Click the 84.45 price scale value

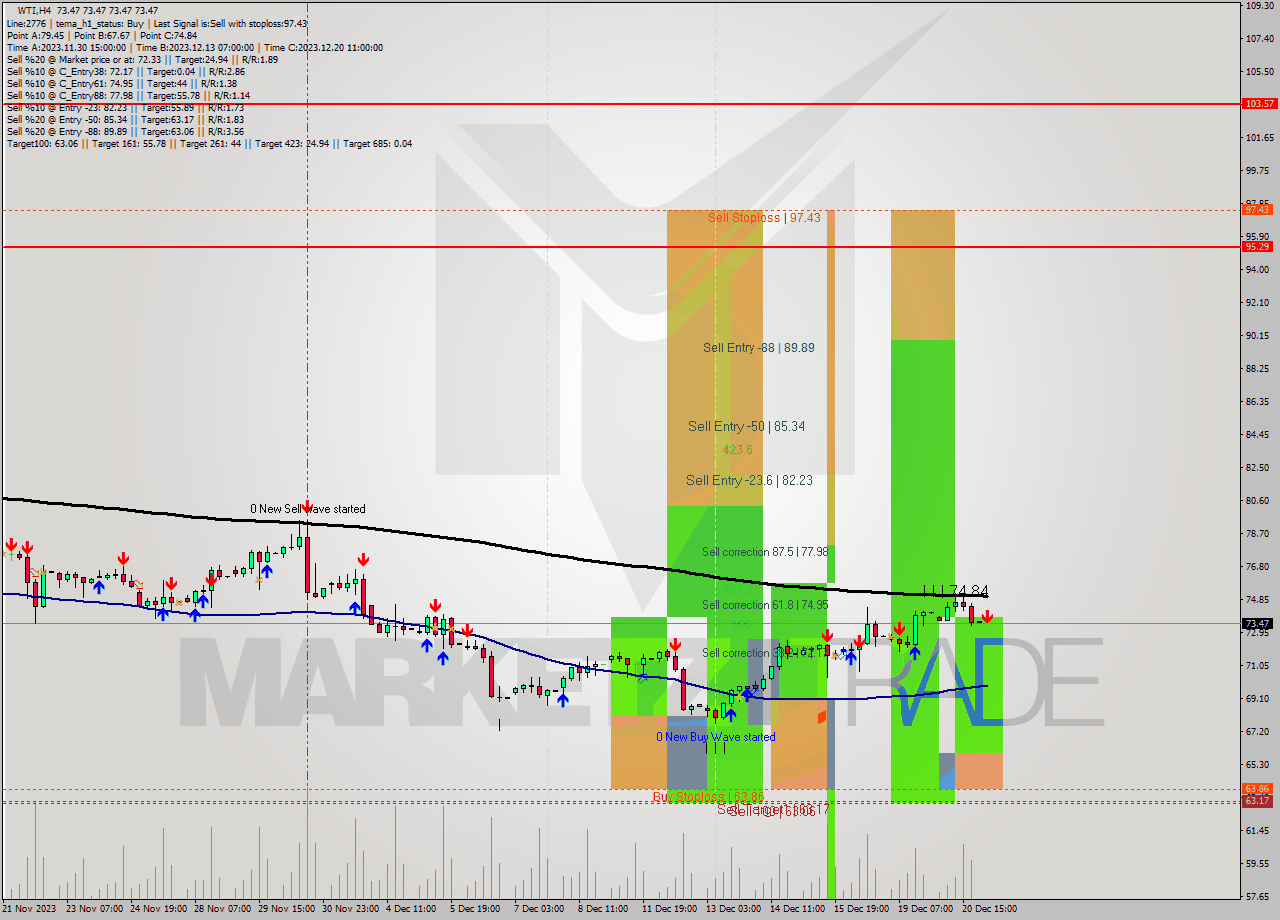(x=1256, y=434)
